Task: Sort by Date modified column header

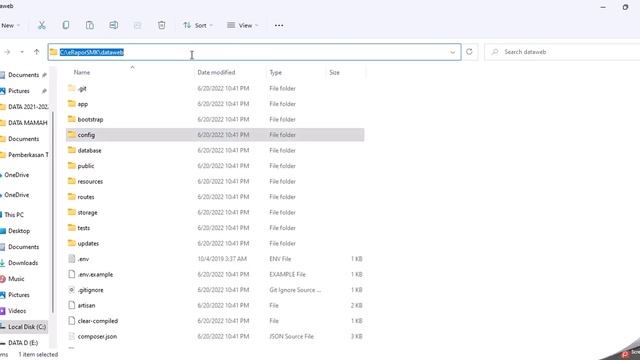Action: pyautogui.click(x=216, y=72)
